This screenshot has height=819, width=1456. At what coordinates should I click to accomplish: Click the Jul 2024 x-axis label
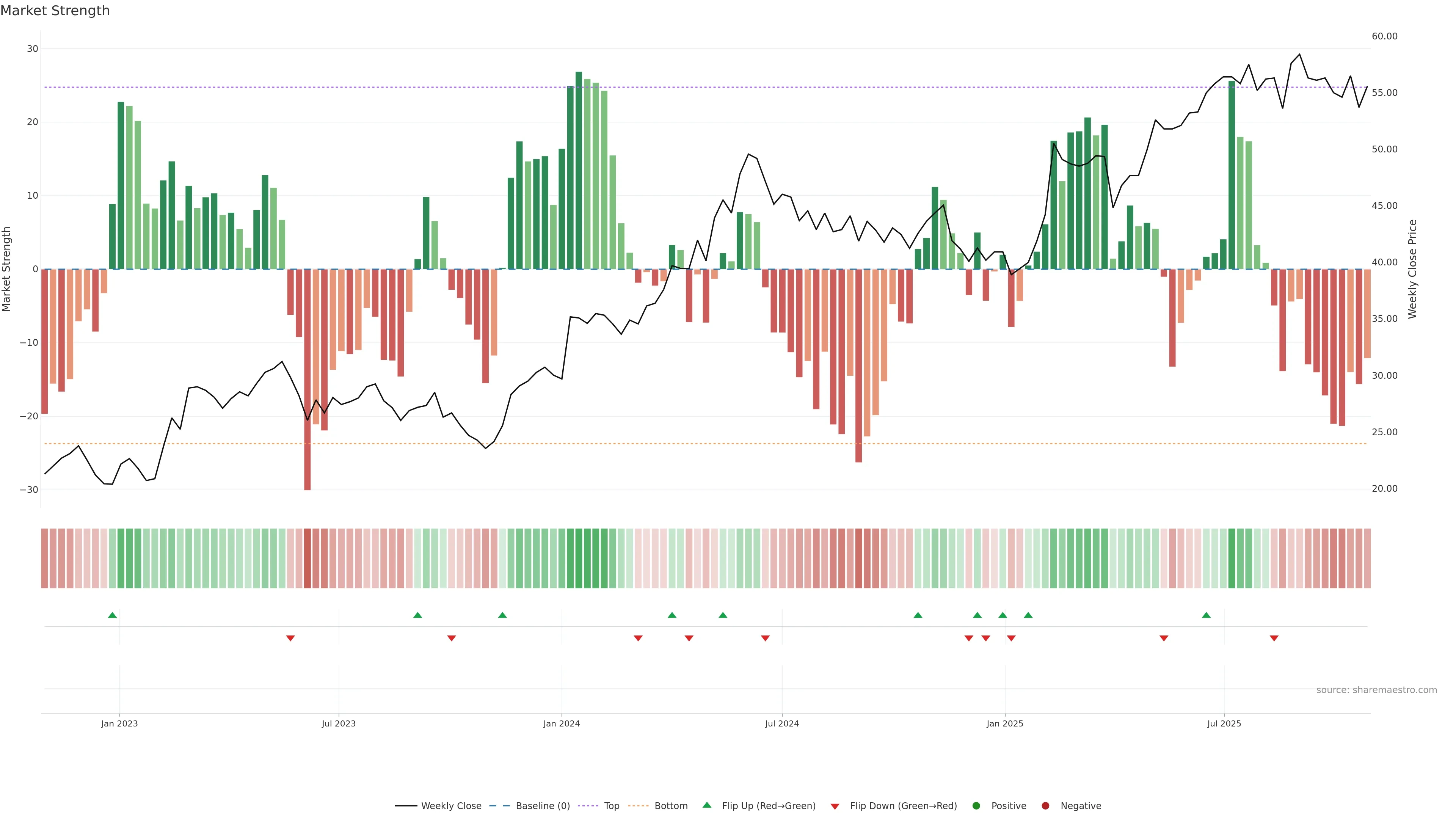click(782, 723)
